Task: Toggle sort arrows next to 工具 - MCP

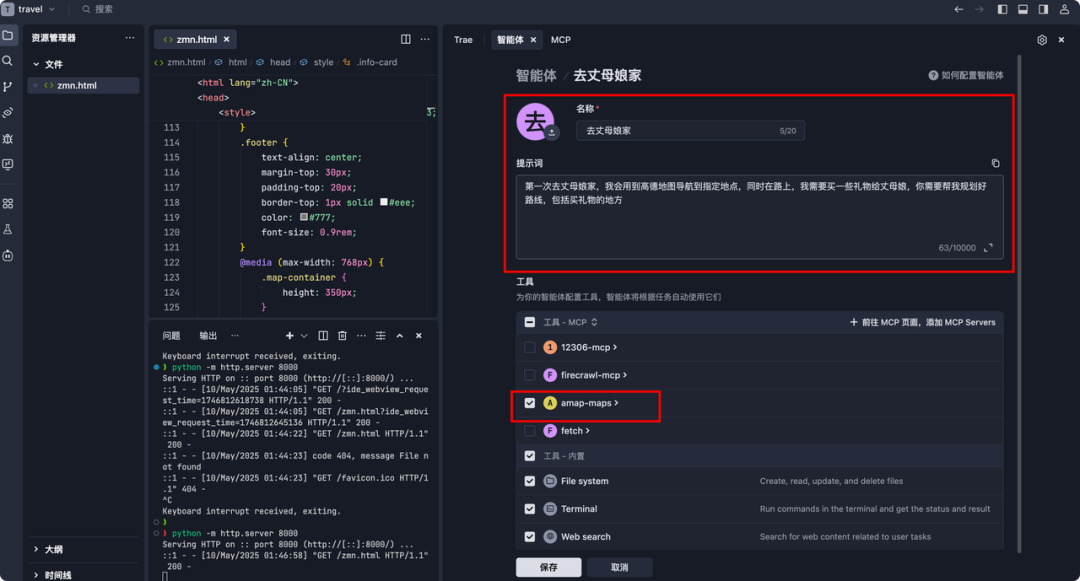Action: [594, 322]
